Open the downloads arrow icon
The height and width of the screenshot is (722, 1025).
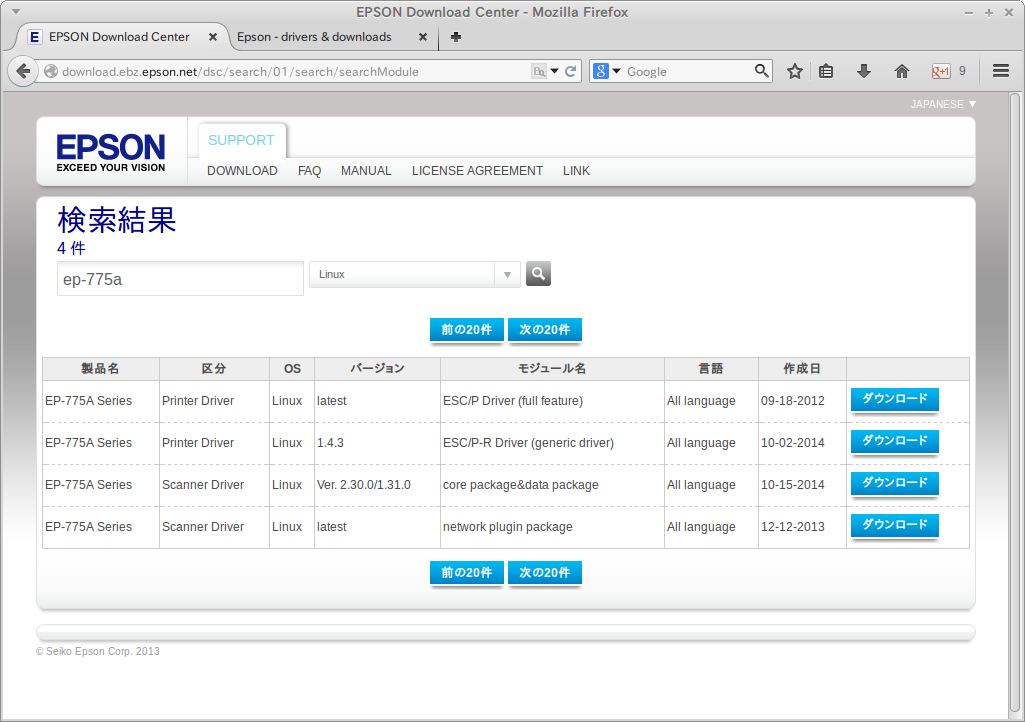(864, 71)
